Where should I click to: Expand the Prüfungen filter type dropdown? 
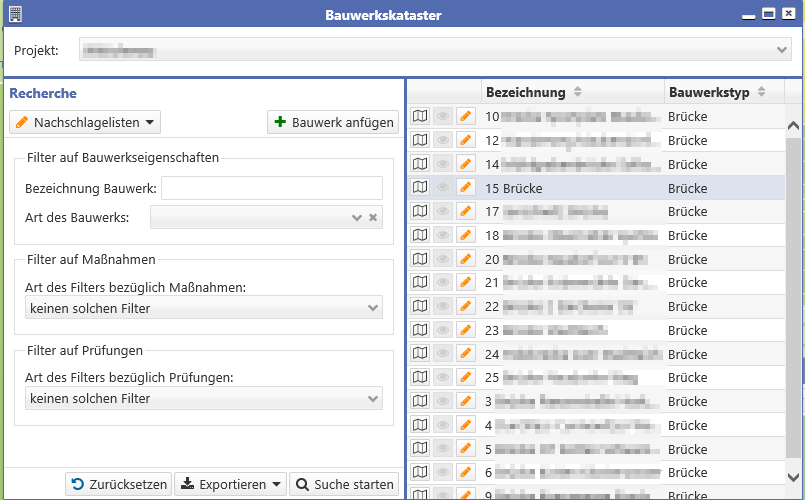(x=373, y=399)
